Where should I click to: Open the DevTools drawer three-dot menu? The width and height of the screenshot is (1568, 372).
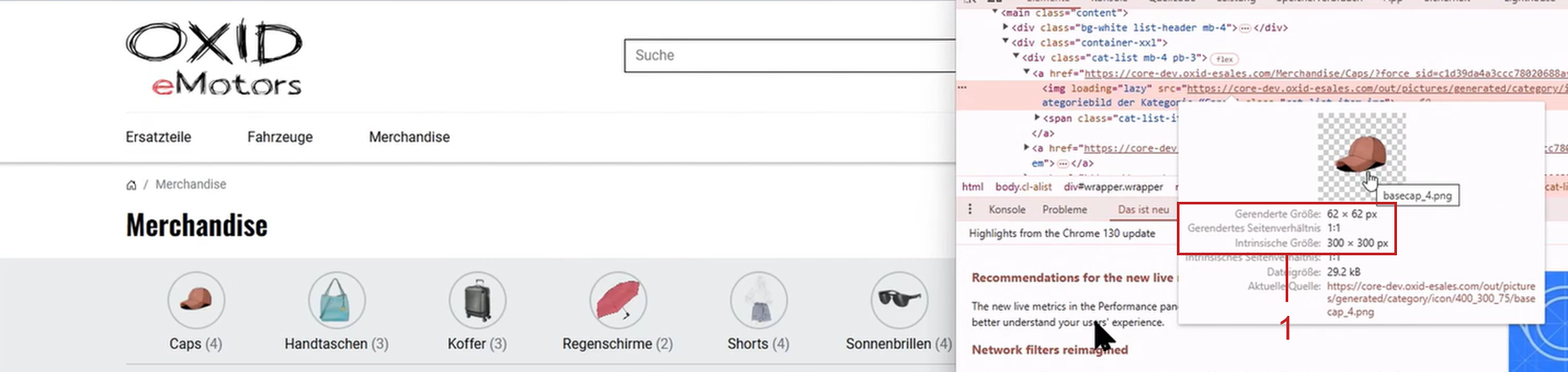(970, 210)
